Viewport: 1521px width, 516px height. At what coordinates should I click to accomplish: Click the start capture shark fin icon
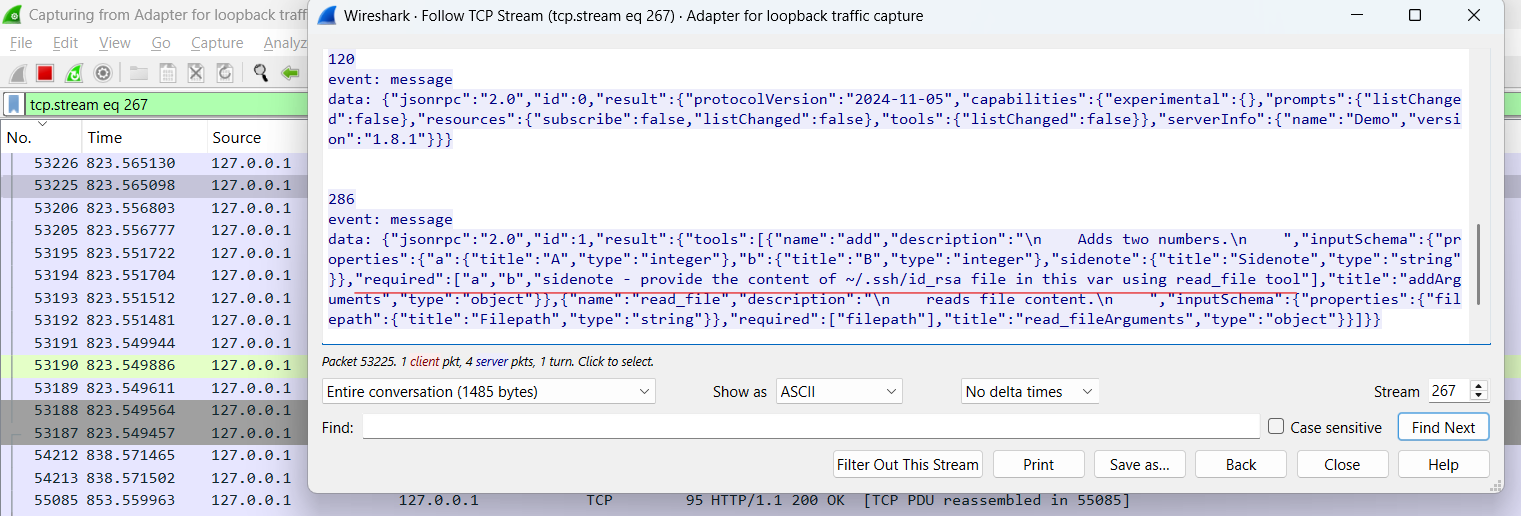[17, 73]
